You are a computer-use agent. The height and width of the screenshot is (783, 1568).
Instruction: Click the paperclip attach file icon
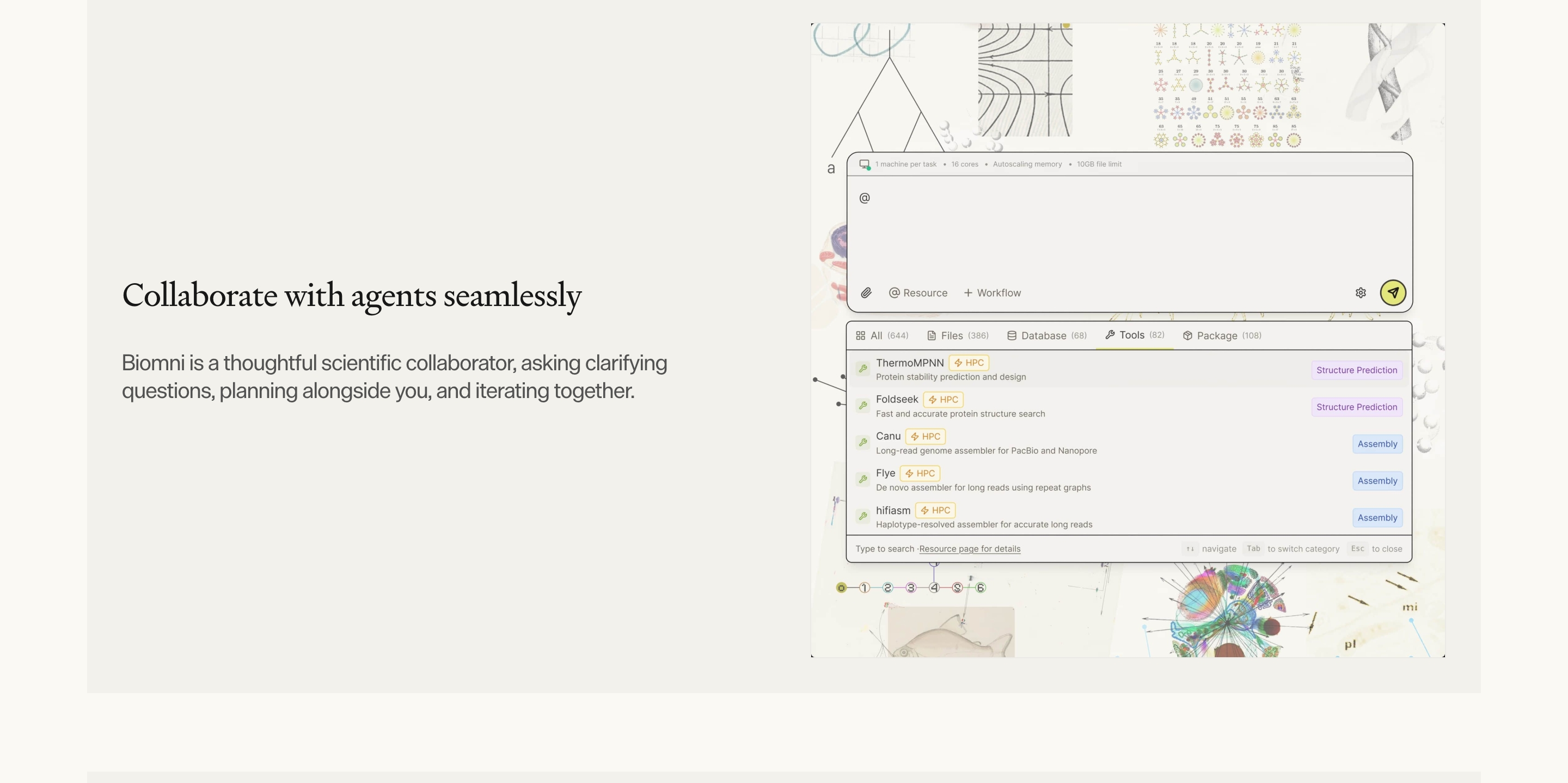coord(866,293)
